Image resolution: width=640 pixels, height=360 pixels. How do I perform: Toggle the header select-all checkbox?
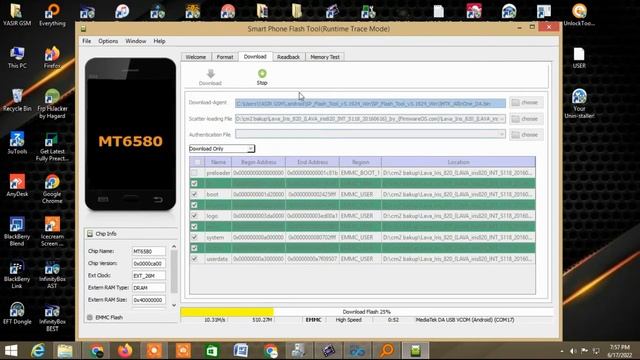[x=198, y=162]
